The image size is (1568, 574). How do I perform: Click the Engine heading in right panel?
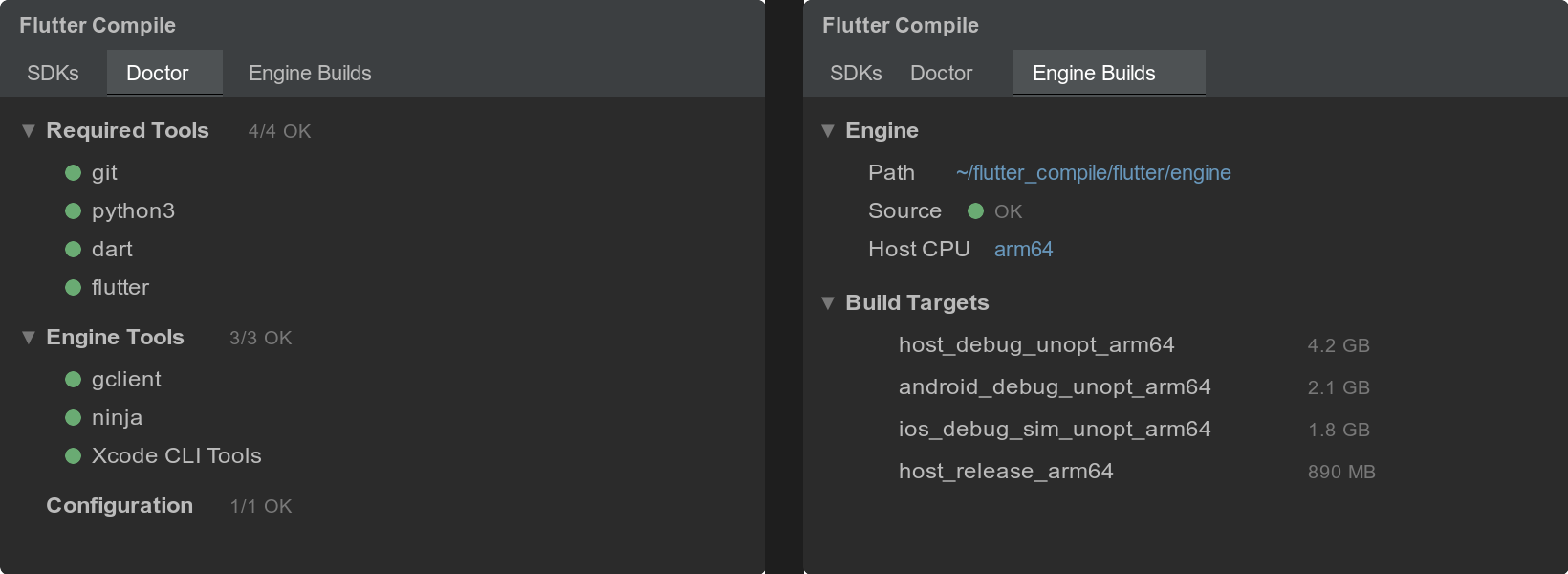[882, 131]
